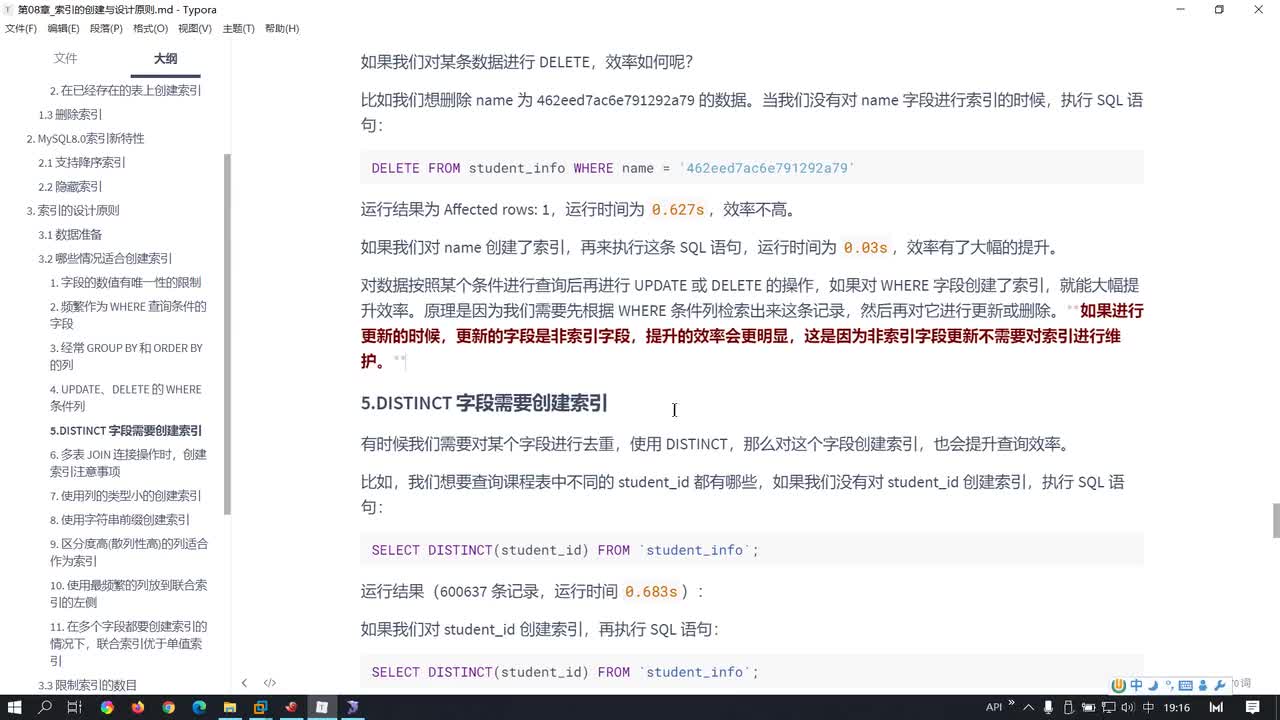Screen dimensions: 1280x720
Task: Click the document vertical scrollbar thumb
Action: click(x=1275, y=521)
